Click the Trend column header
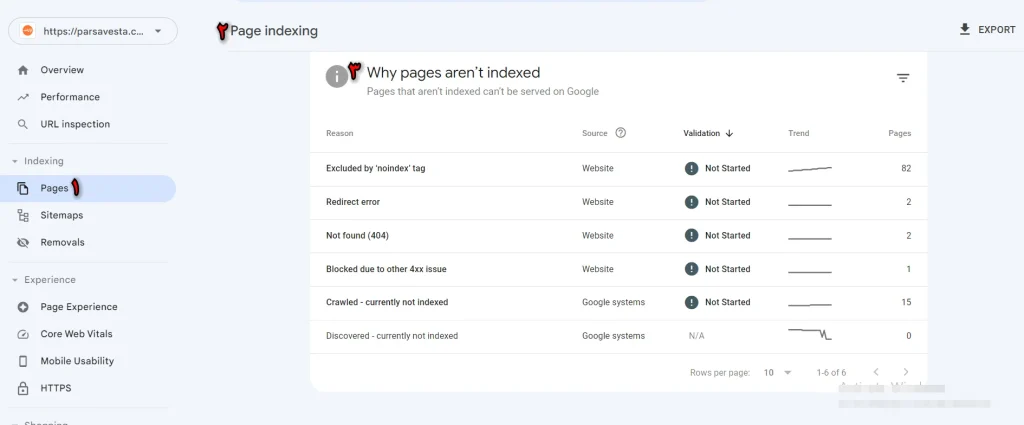1024x425 pixels. pos(799,133)
